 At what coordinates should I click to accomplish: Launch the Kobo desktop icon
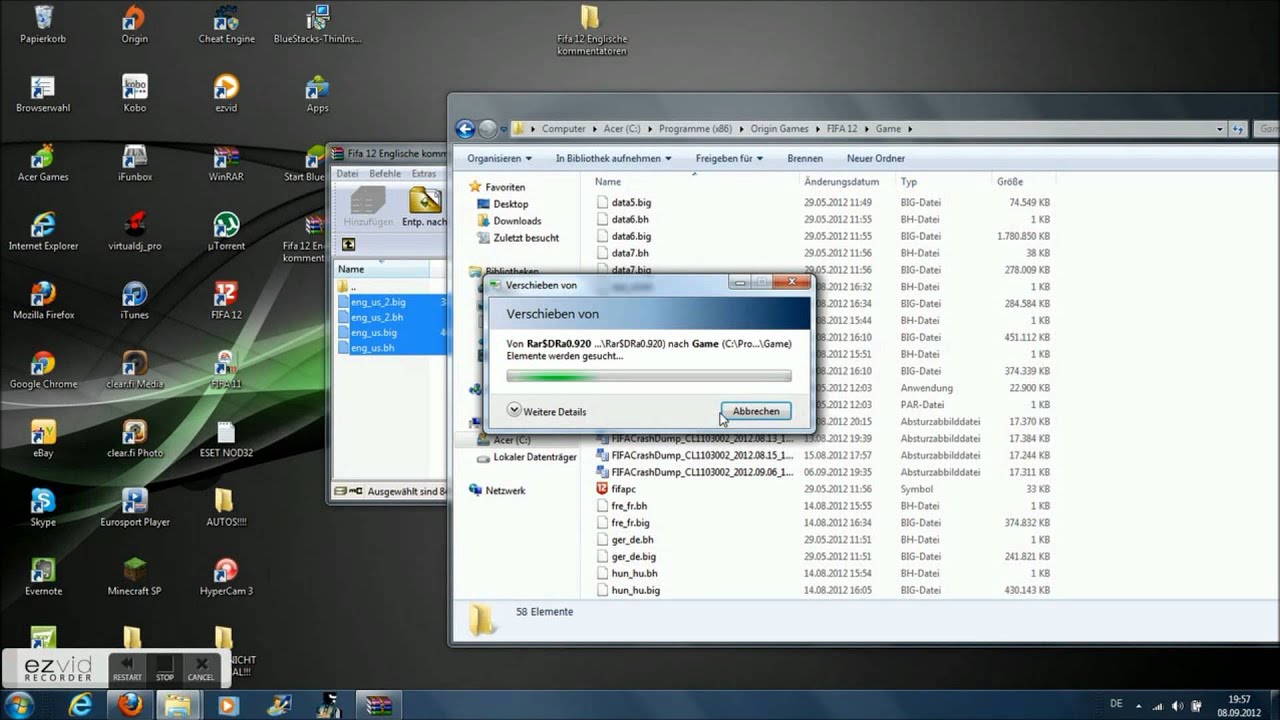[134, 95]
